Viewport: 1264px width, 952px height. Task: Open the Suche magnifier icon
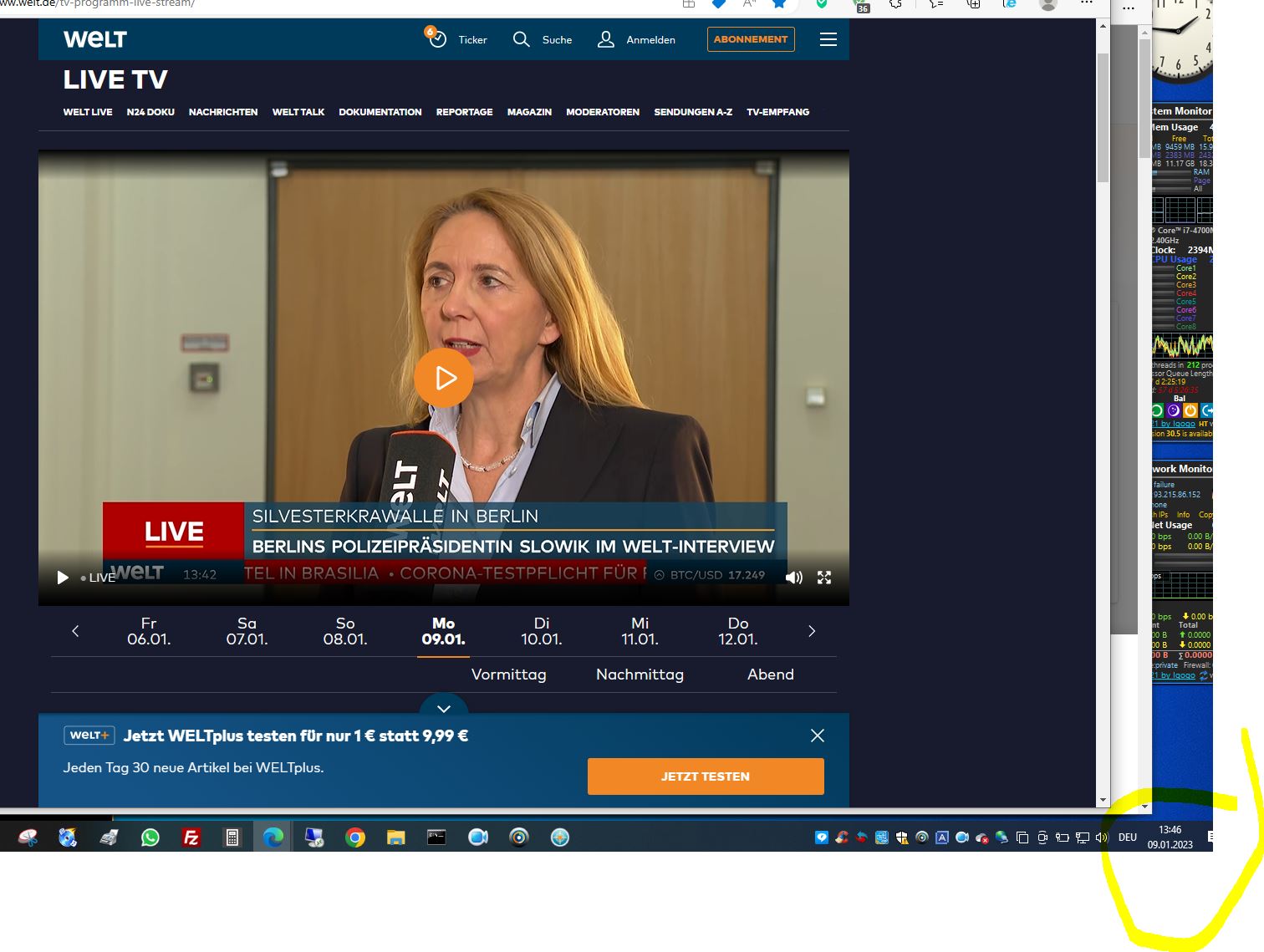pos(521,39)
